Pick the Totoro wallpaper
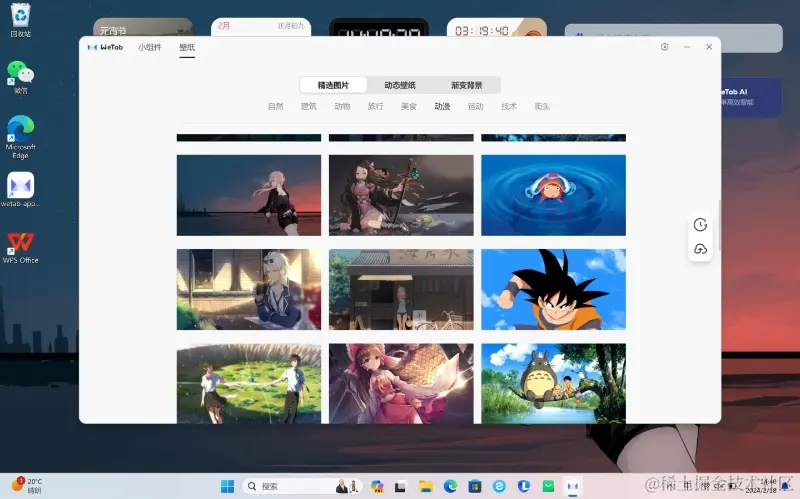 coord(553,383)
